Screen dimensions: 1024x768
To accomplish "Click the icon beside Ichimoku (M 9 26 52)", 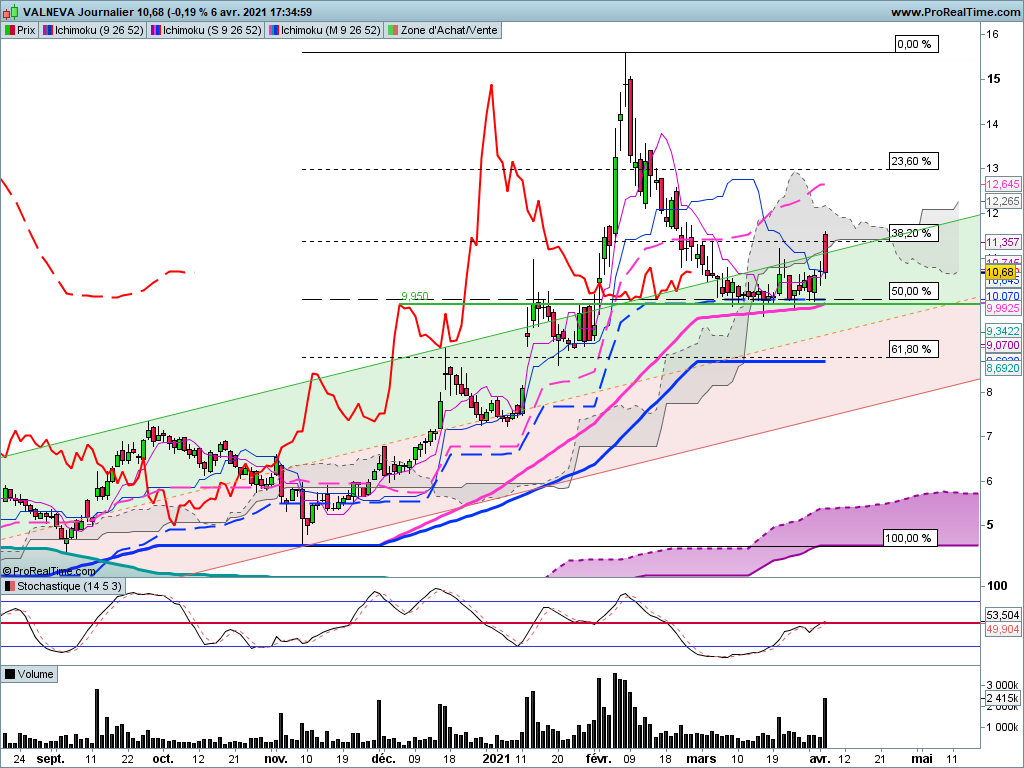I will coord(274,30).
